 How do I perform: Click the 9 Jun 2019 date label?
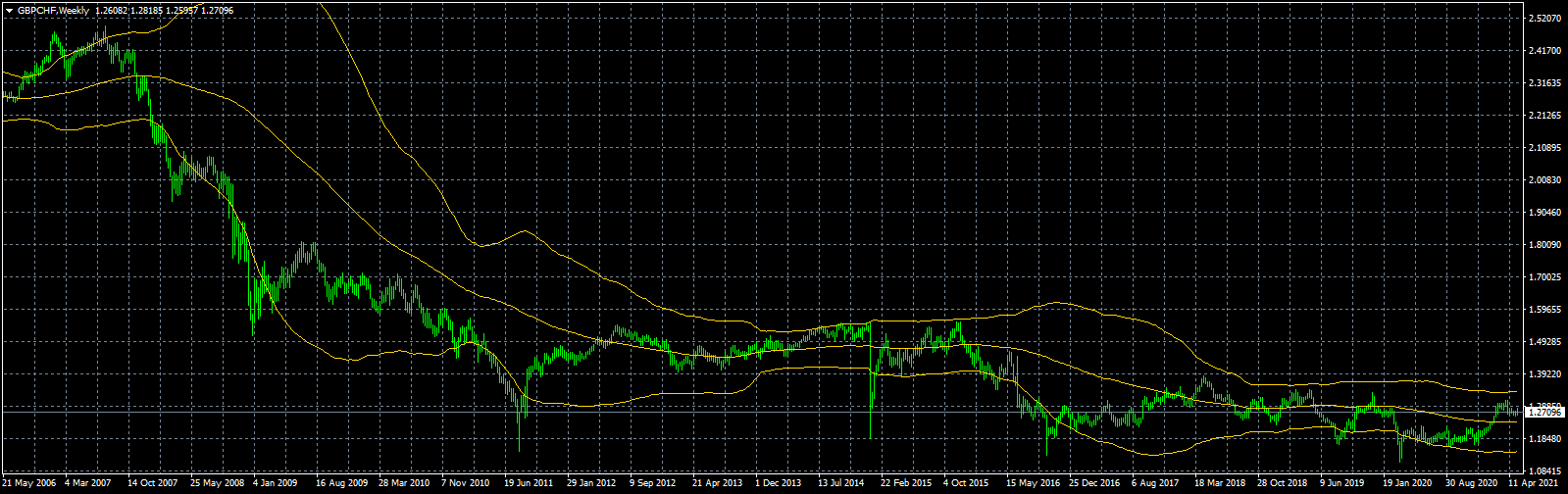[x=1342, y=483]
